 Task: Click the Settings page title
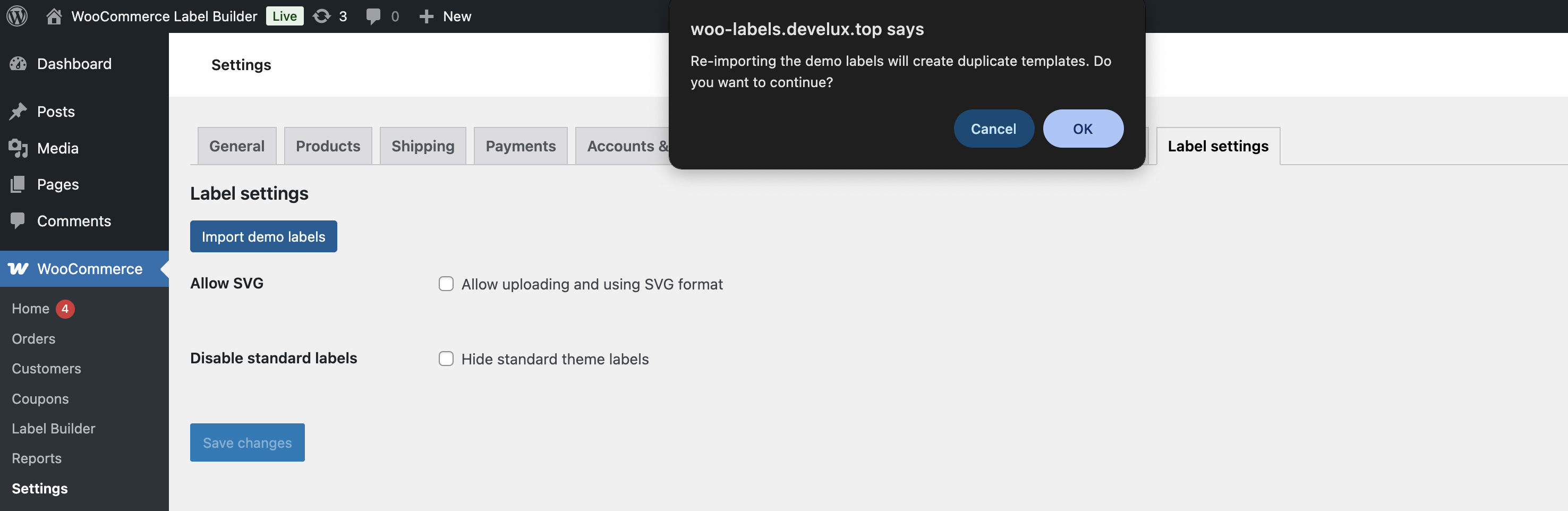point(241,65)
